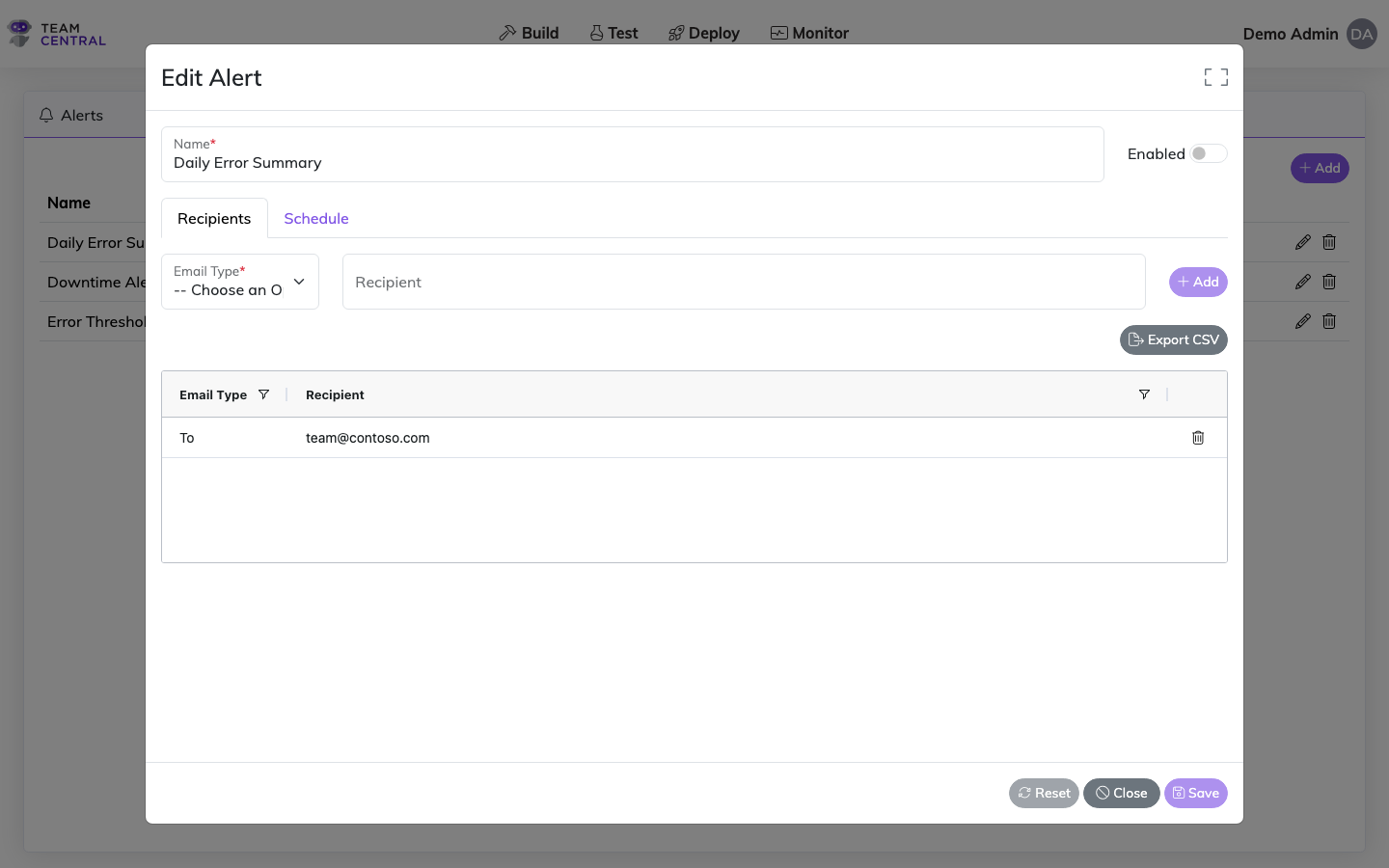Viewport: 1389px width, 868px height.
Task: Delete the team@contoso.com recipient row
Action: (1198, 438)
